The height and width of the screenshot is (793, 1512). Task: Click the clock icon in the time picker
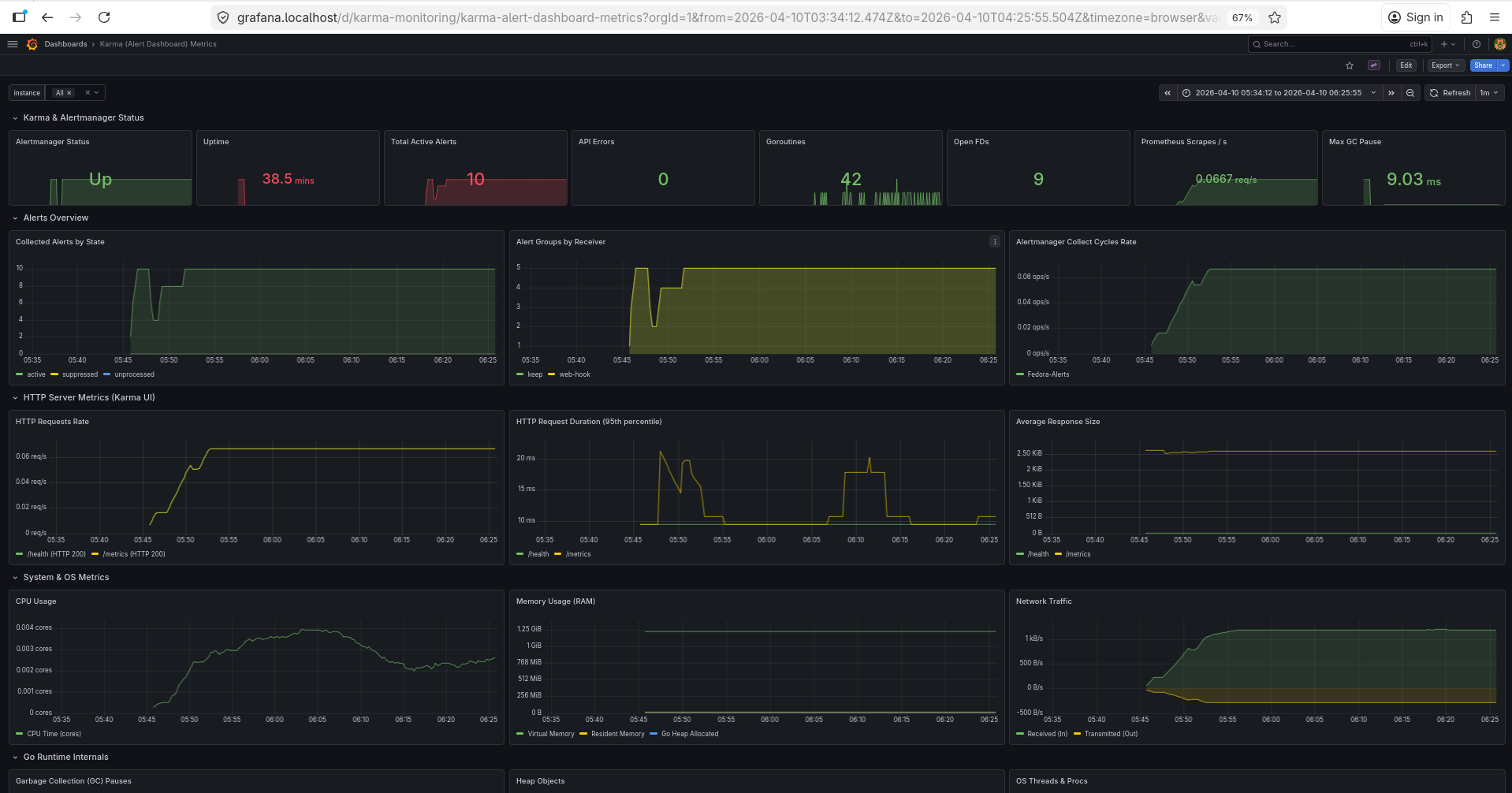click(1186, 93)
